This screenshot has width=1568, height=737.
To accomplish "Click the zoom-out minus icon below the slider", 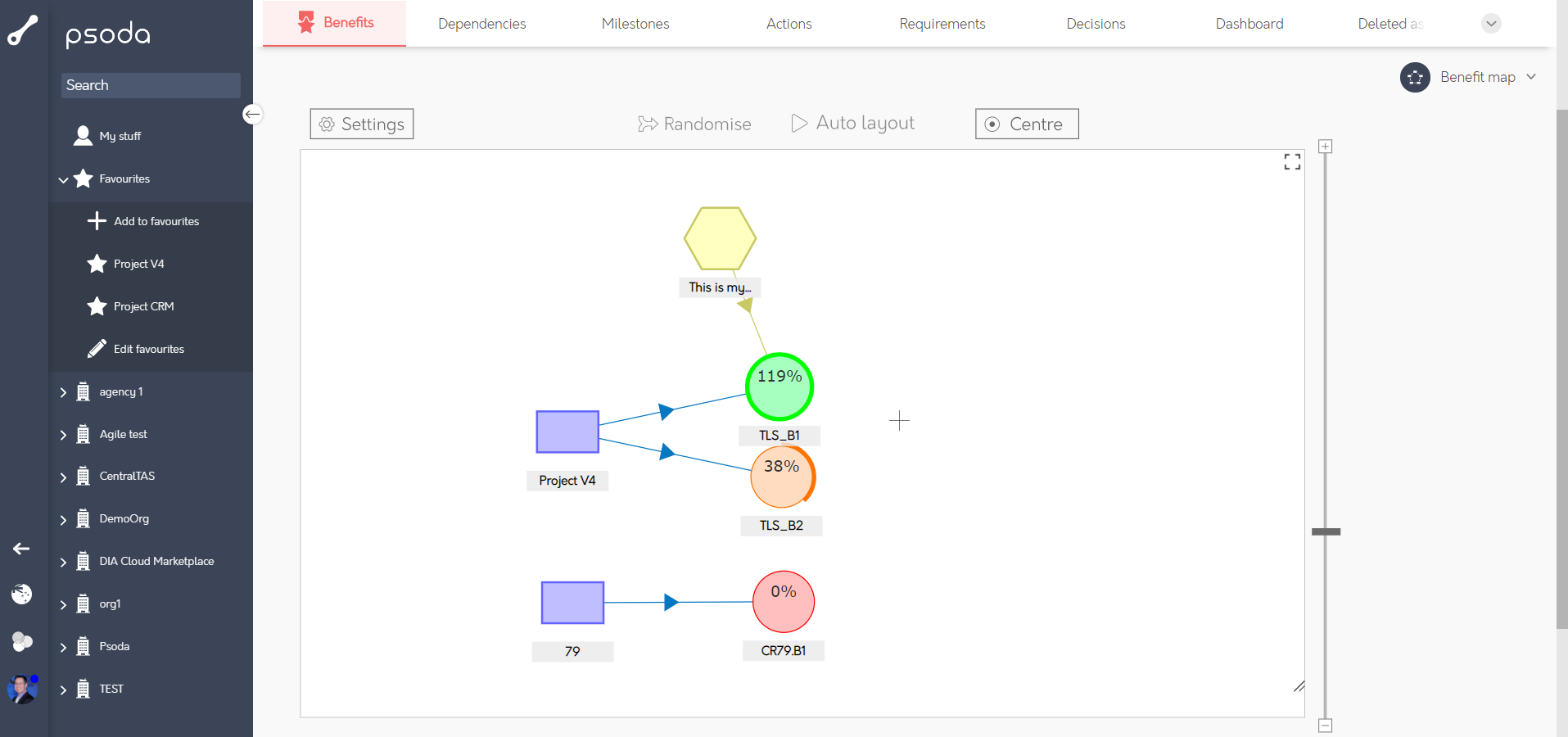I will tap(1325, 726).
